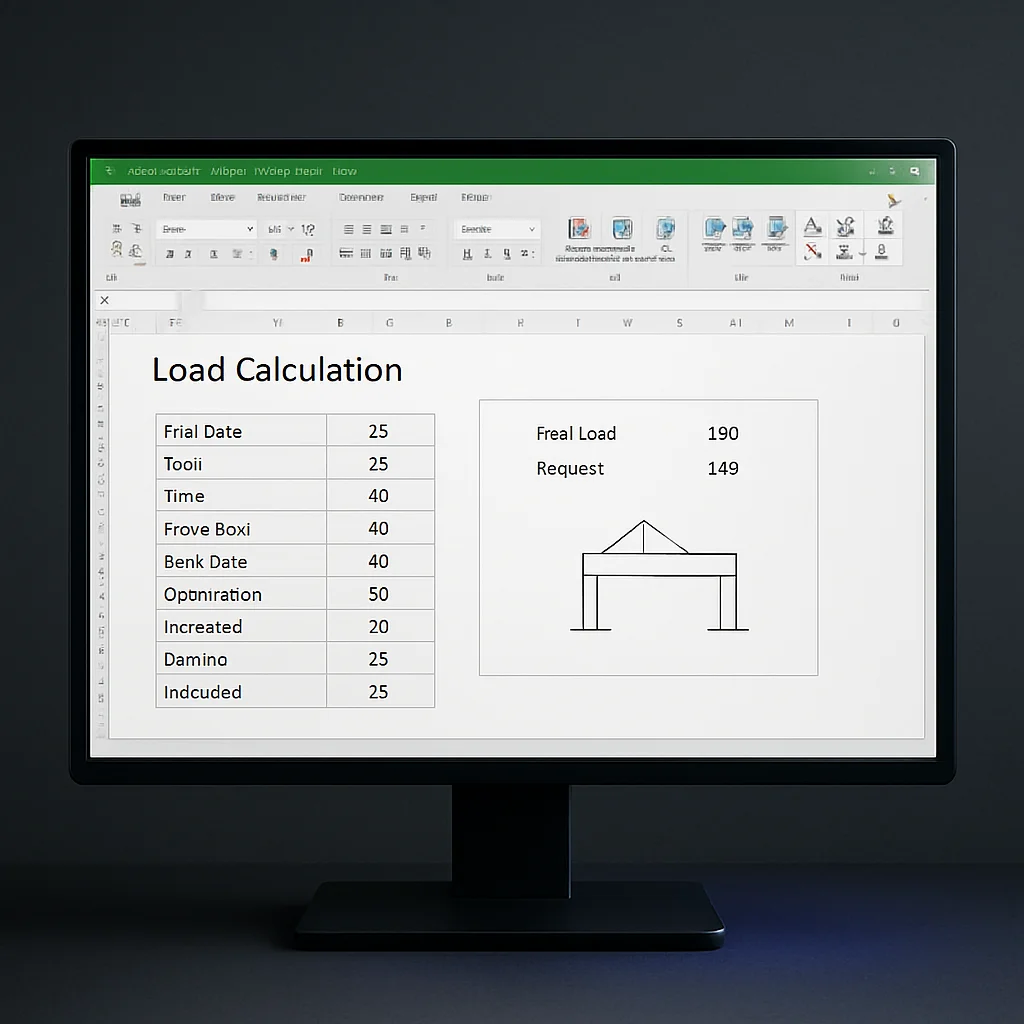This screenshot has height=1024, width=1024.
Task: Click the value 190
Action: 723,434
